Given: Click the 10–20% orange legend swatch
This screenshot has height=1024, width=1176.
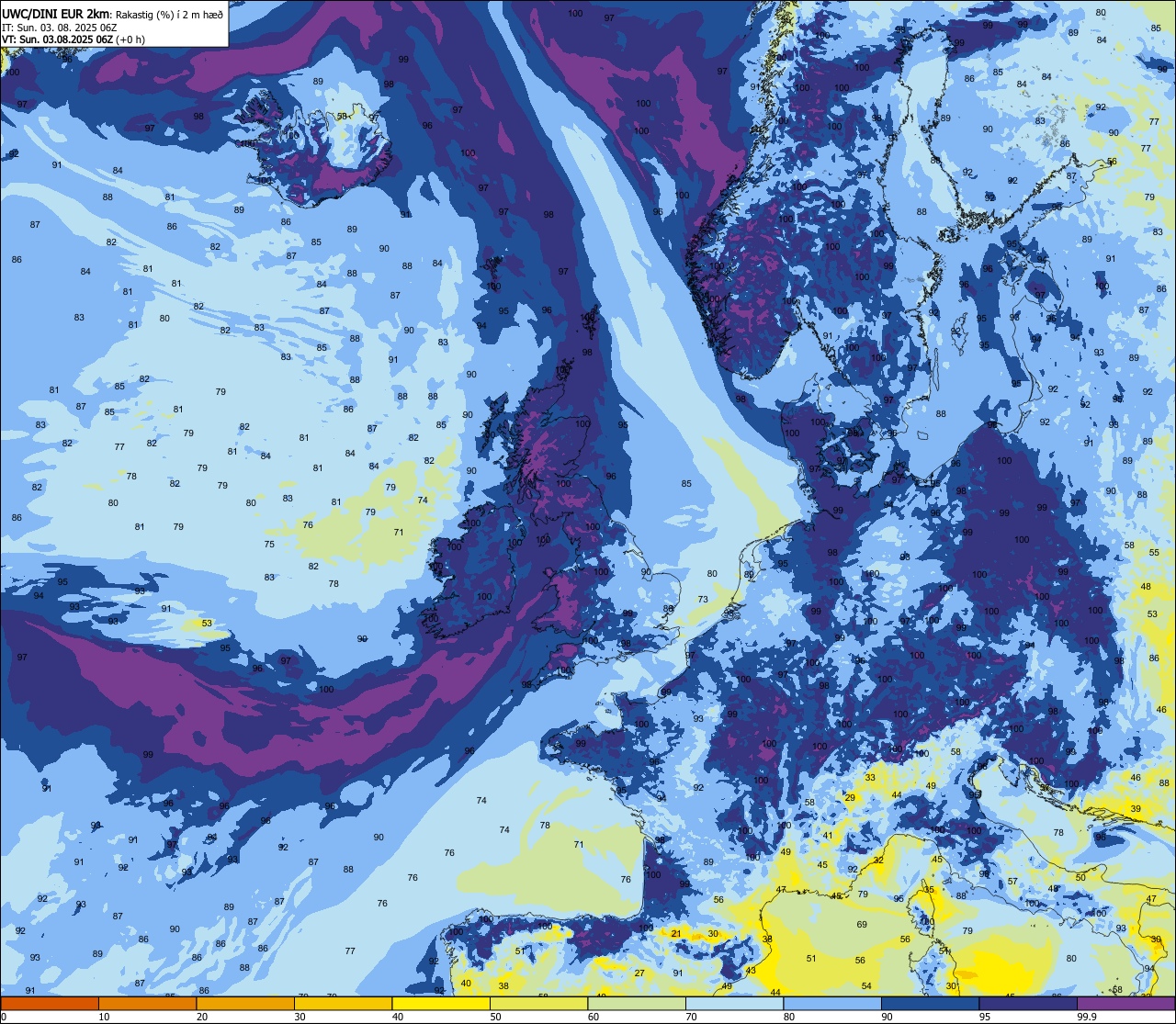Looking at the screenshot, I should coord(147,1003).
